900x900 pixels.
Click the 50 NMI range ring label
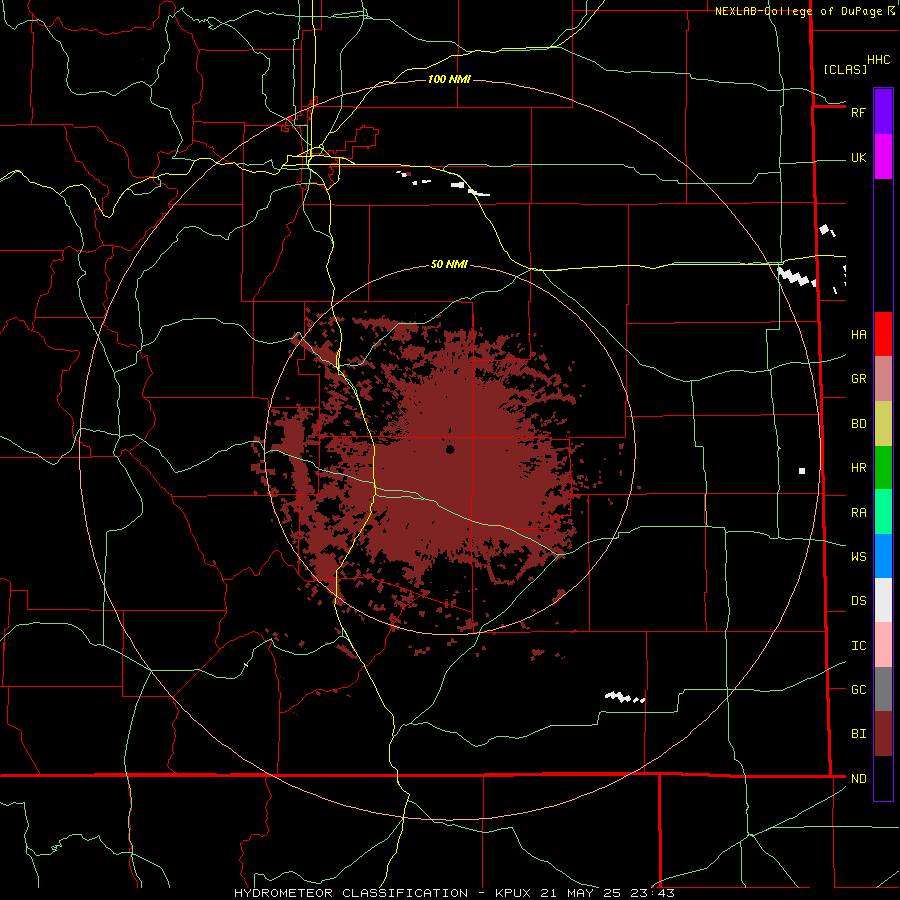[449, 264]
